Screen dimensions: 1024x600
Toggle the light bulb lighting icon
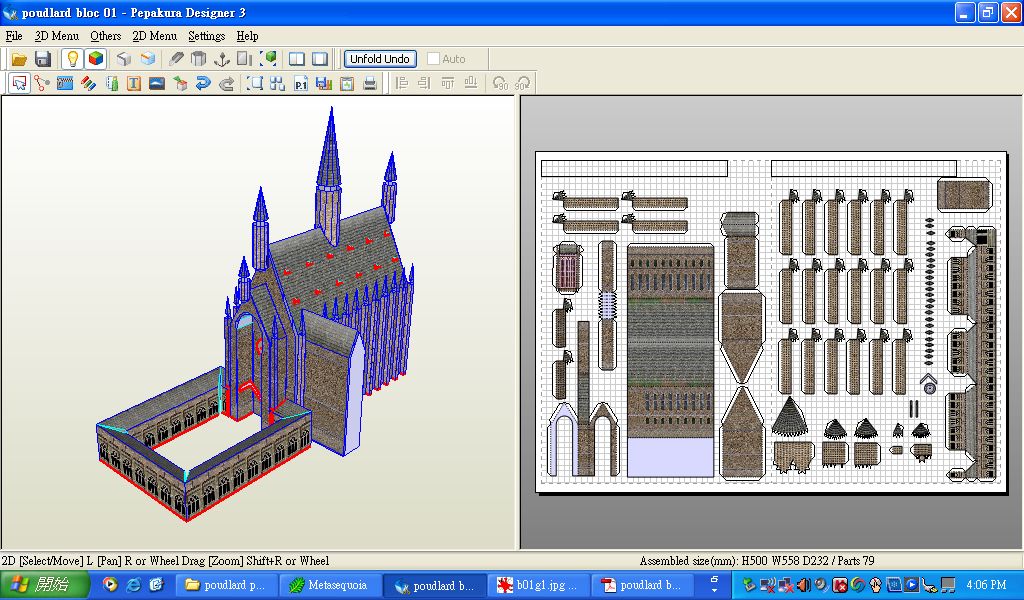[72, 59]
